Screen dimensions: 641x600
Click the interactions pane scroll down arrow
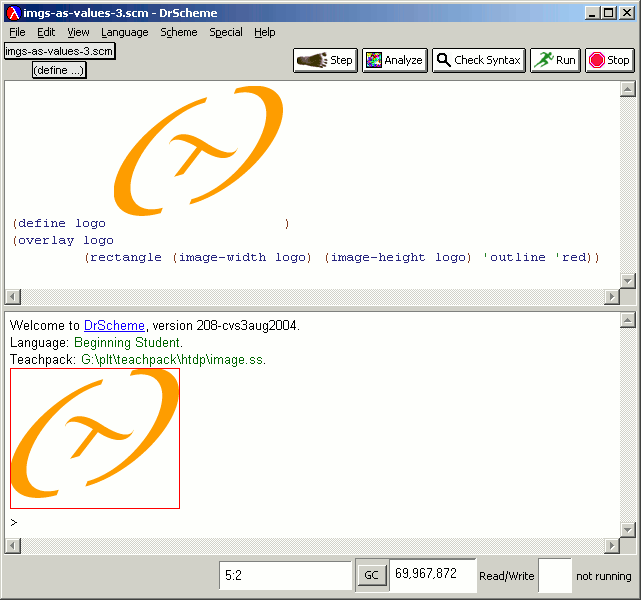[628, 530]
